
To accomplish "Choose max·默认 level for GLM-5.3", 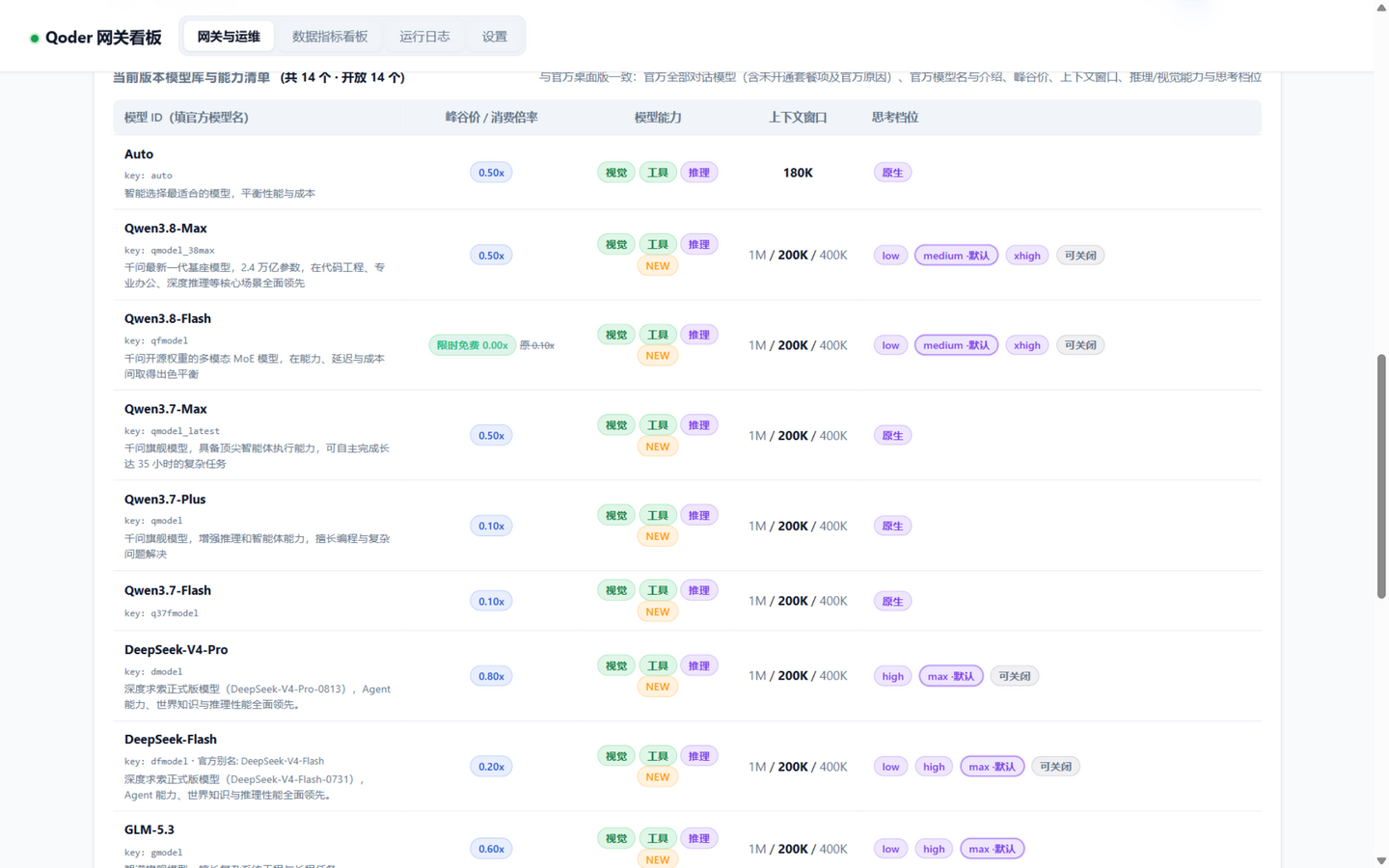I will click(993, 849).
